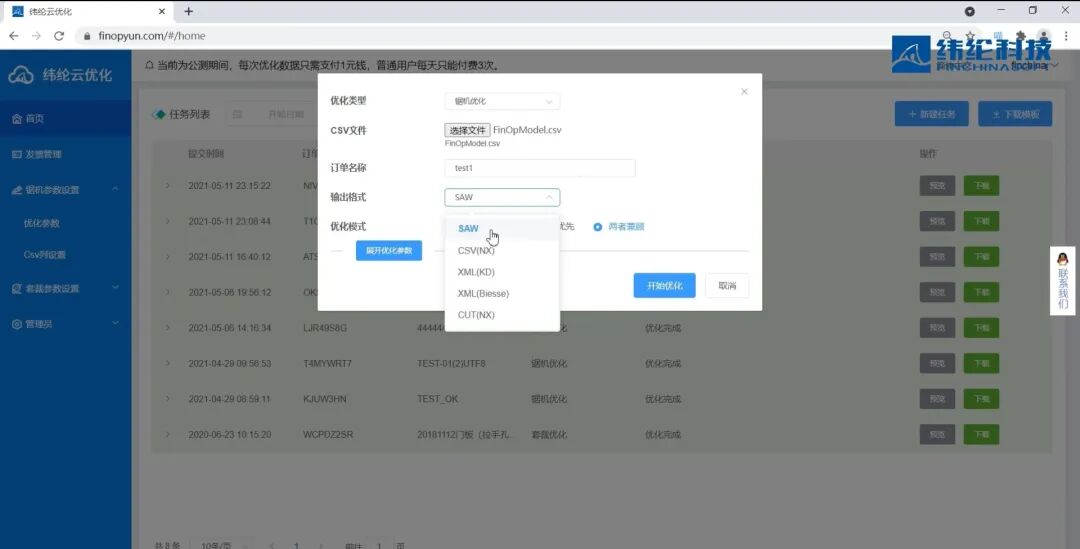The image size is (1080, 549).
Task: Download the 2021-05-11 23:15:22 task
Action: coord(981,186)
